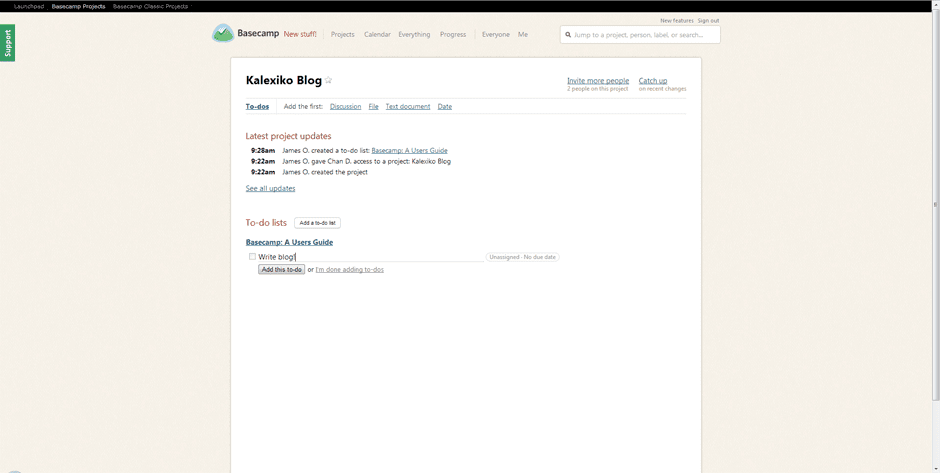The image size is (940, 473).
Task: Open the Invite more people link
Action: [x=598, y=81]
